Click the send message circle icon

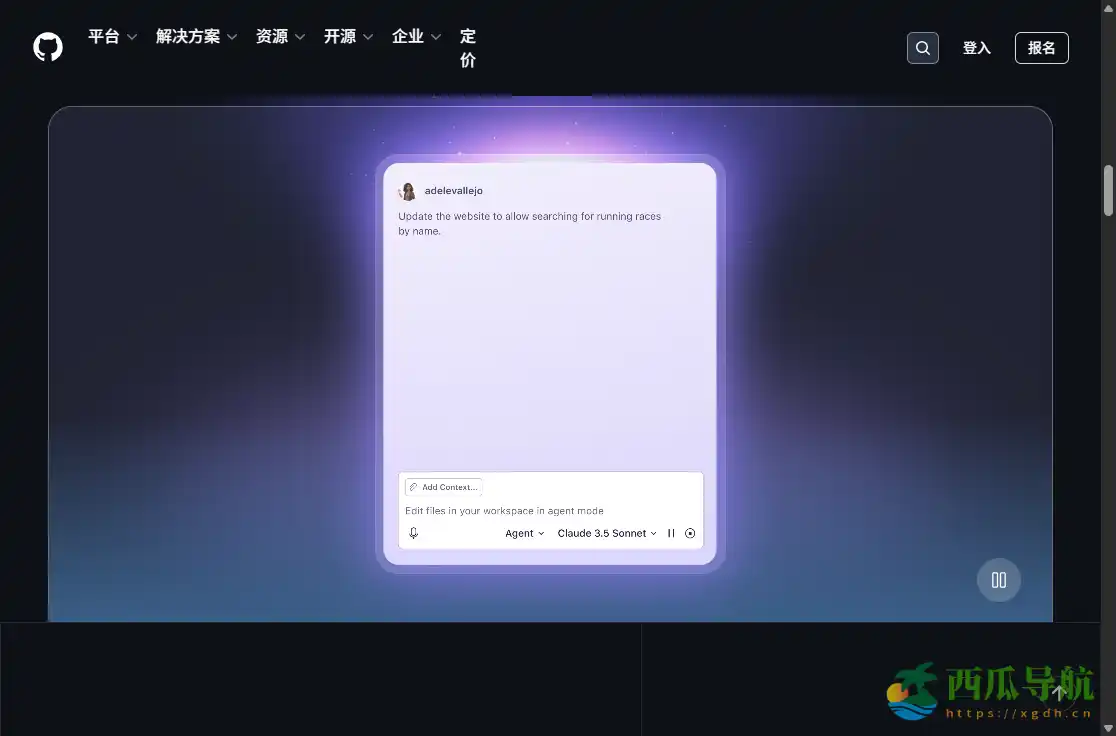690,533
